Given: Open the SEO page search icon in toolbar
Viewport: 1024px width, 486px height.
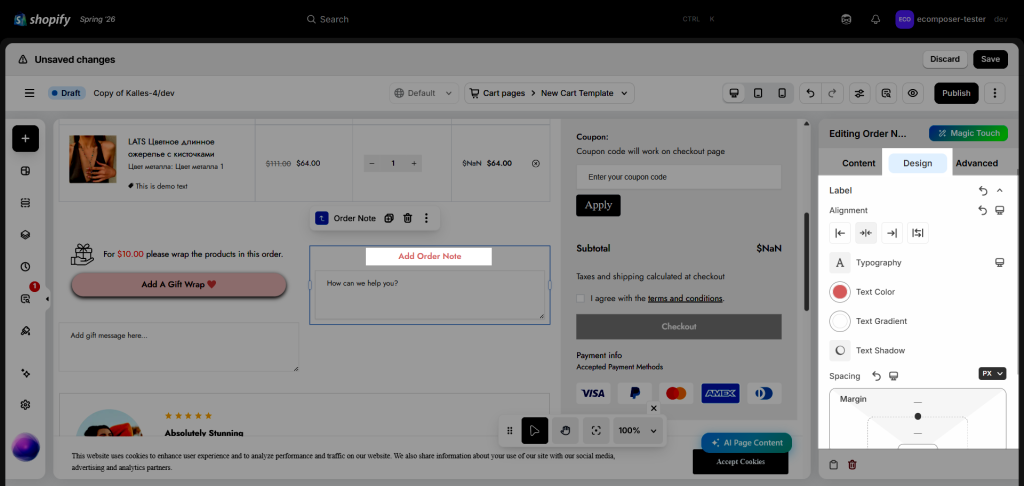Looking at the screenshot, I should [x=886, y=93].
